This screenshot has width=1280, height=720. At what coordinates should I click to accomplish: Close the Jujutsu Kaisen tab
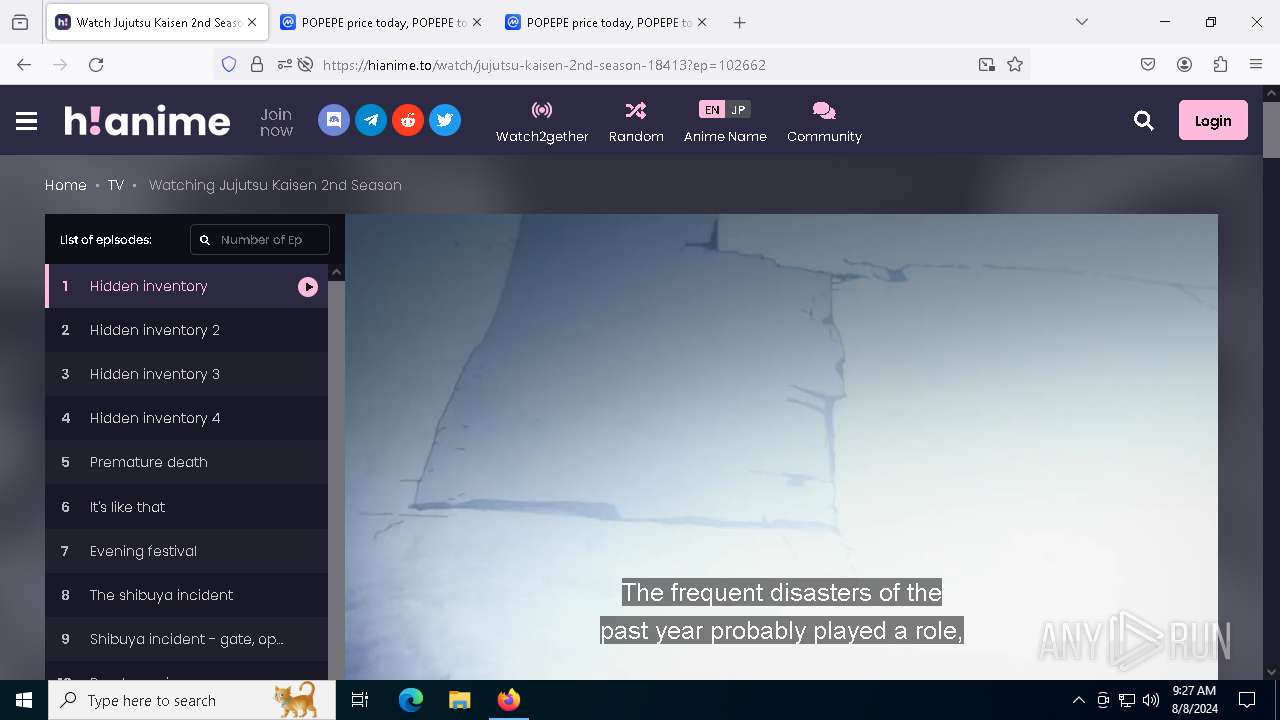click(x=252, y=22)
